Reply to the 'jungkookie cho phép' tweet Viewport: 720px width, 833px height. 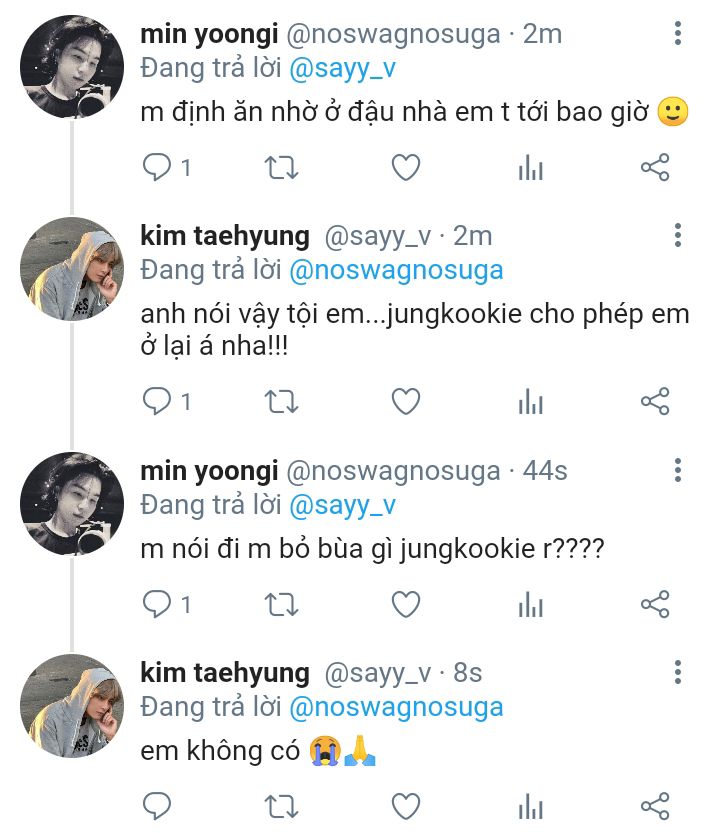158,402
